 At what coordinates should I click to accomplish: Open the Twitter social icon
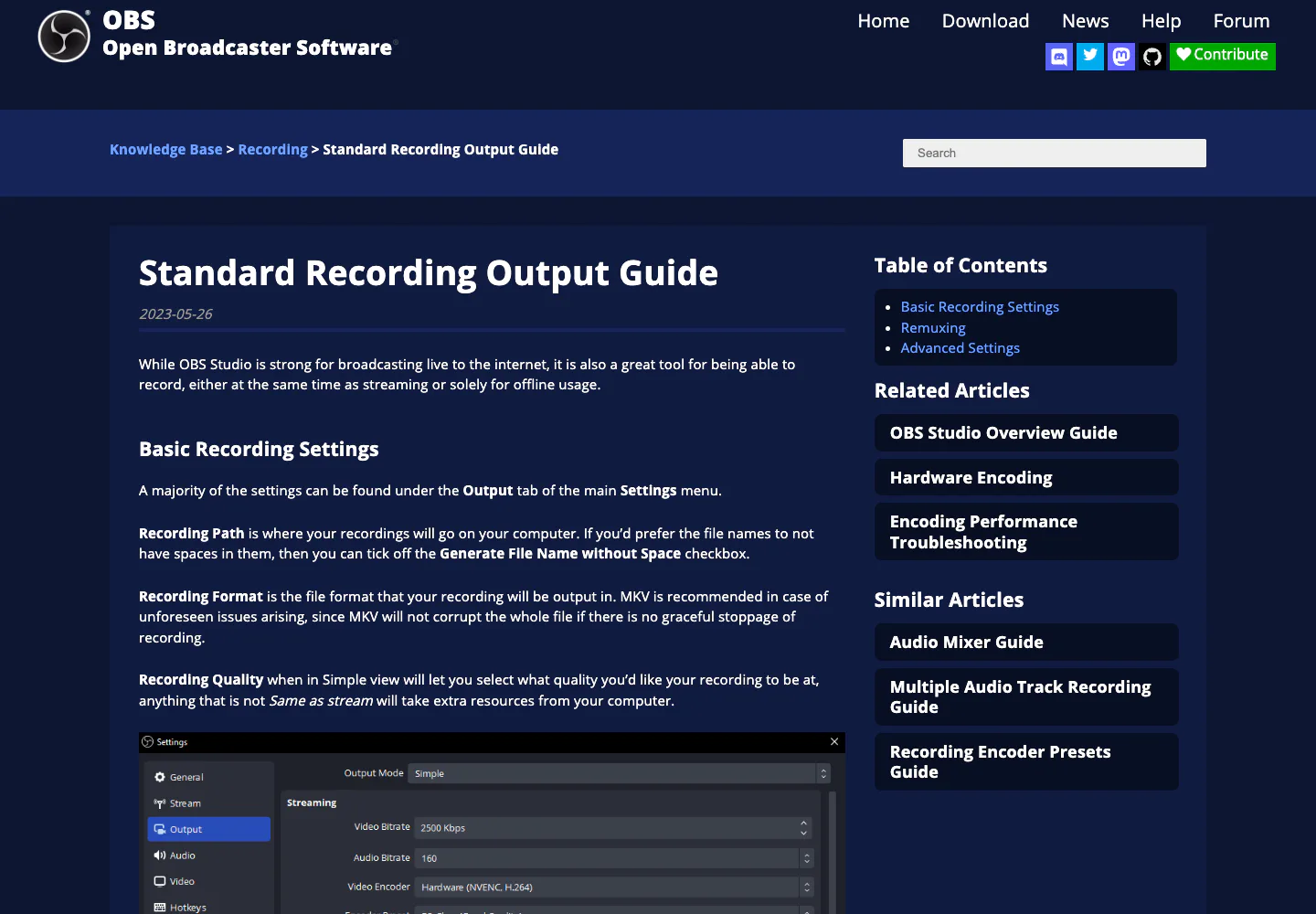click(x=1090, y=57)
